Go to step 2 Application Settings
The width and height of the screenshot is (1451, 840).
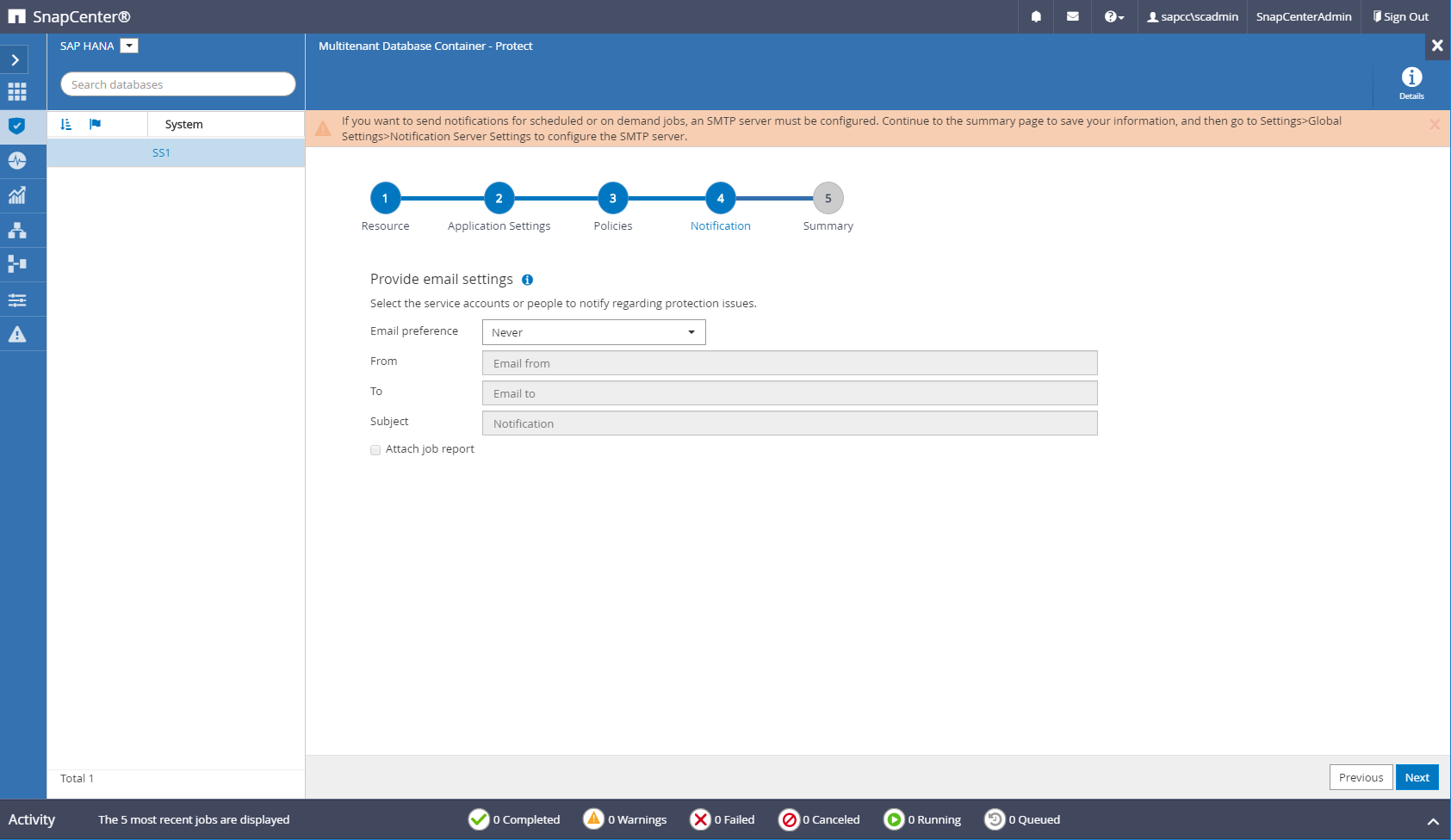[499, 198]
